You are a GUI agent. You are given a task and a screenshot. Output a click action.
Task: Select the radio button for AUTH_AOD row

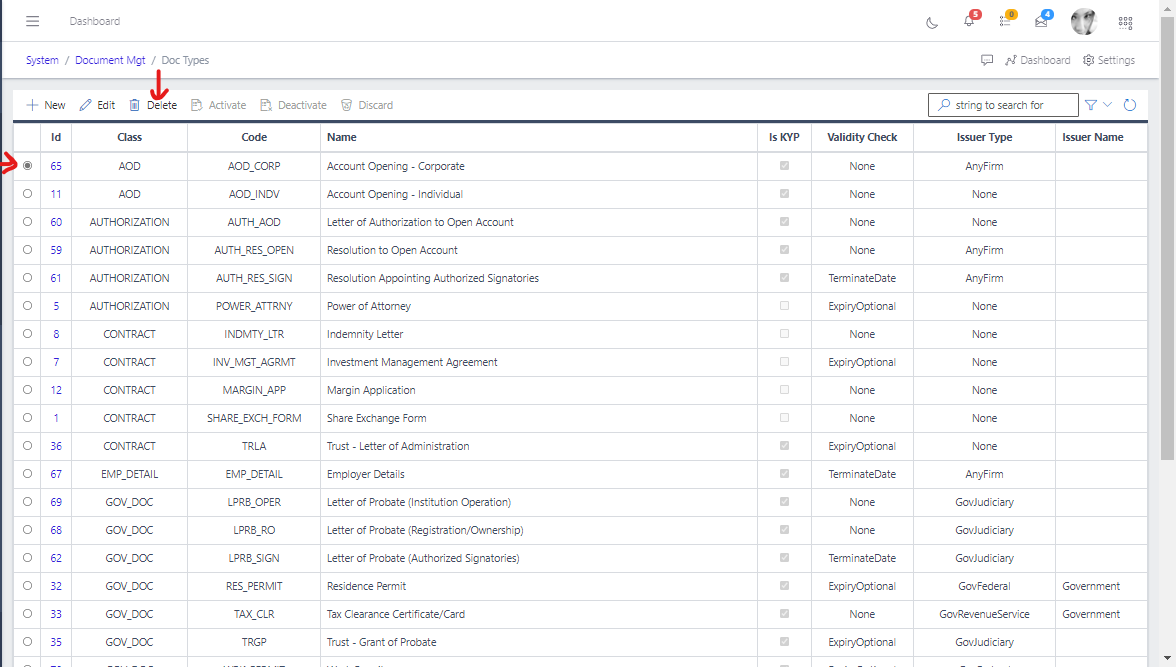(x=28, y=222)
